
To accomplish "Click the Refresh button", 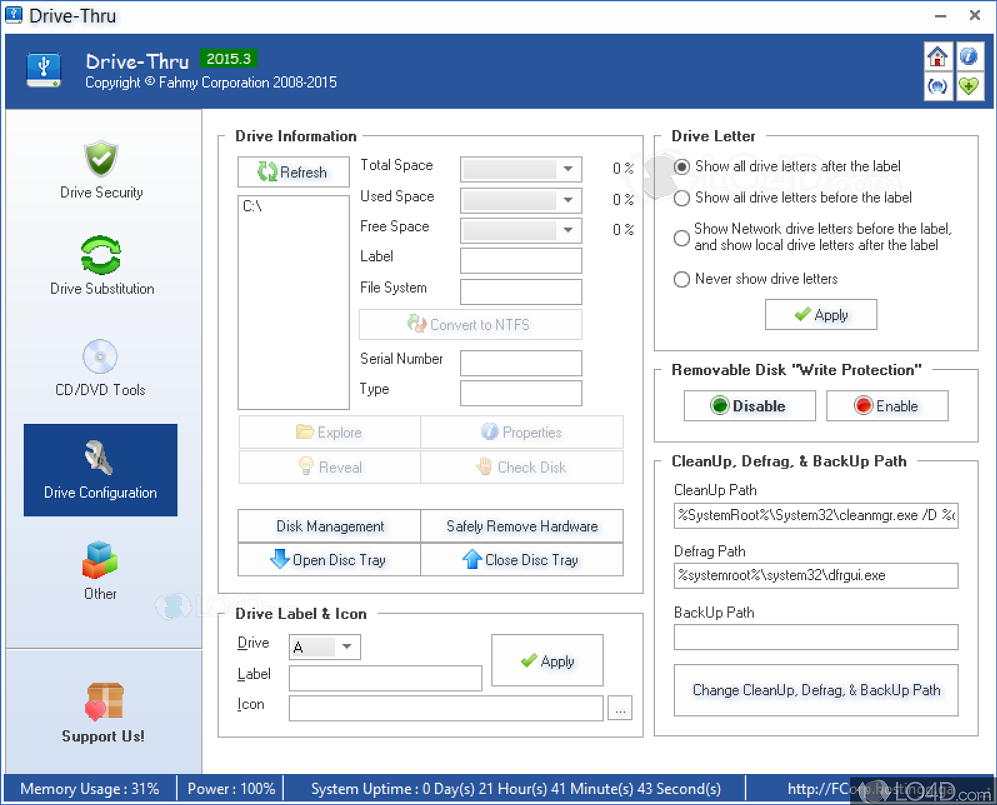I will pos(293,172).
